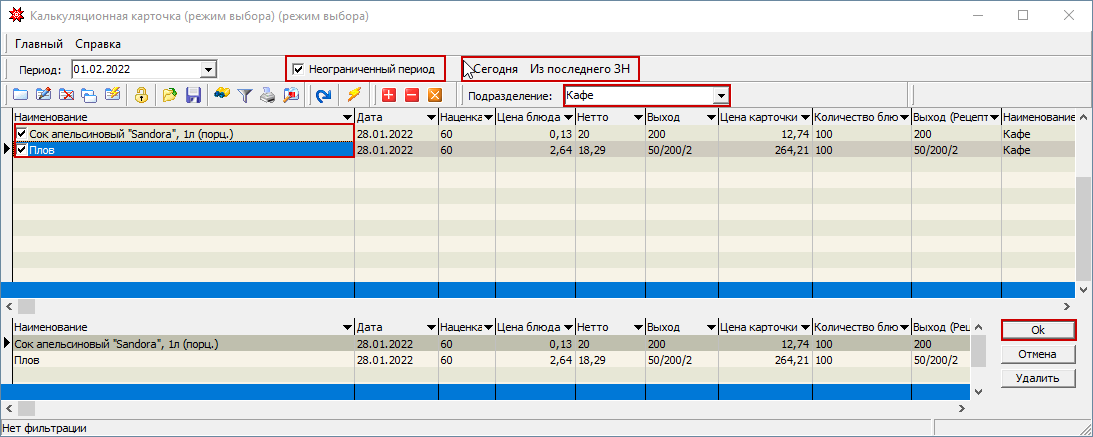Image resolution: width=1093 pixels, height=437 pixels.
Task: Open the Справка menu
Action: [98, 44]
